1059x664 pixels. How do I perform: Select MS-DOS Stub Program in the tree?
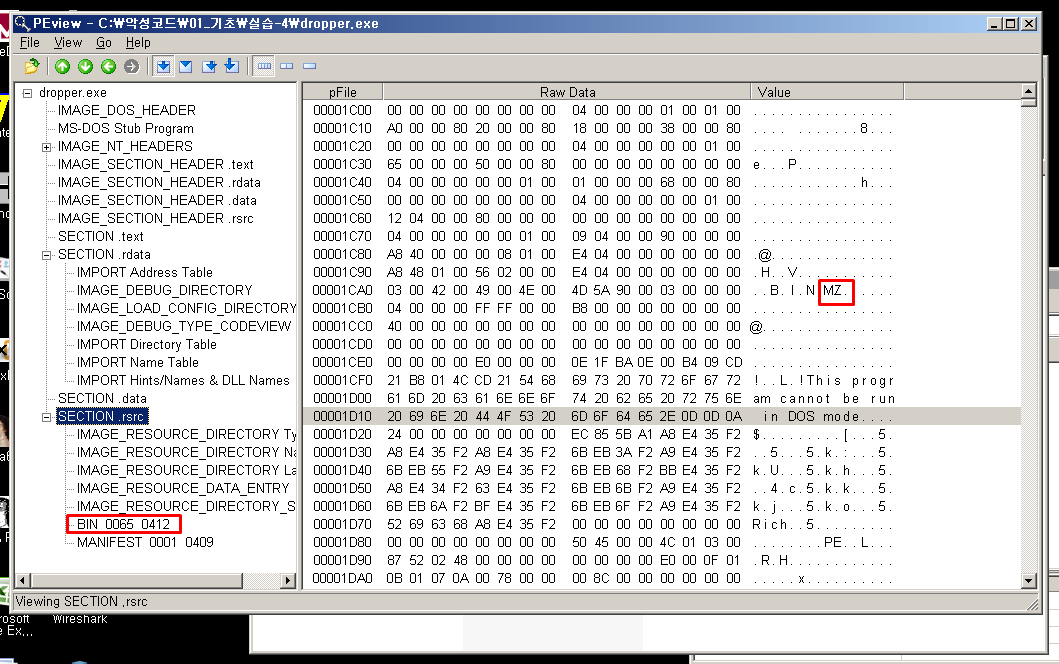click(x=126, y=128)
